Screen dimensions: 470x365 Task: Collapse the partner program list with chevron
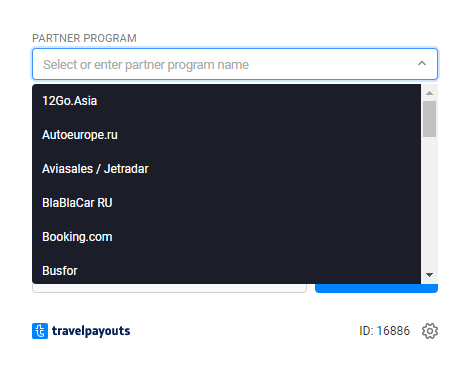click(x=422, y=63)
